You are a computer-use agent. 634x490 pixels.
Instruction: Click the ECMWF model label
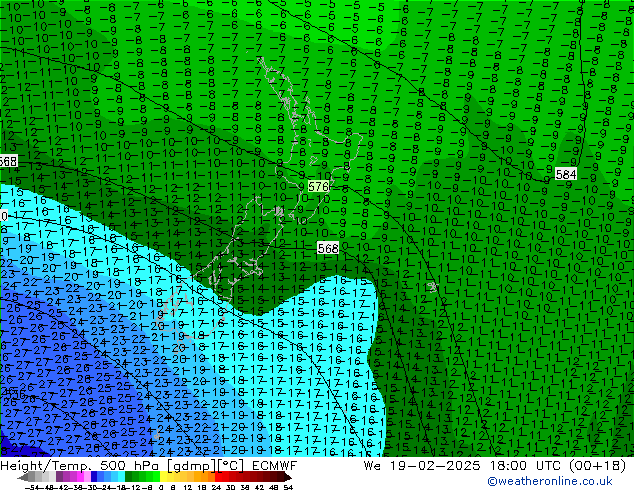pyautogui.click(x=275, y=465)
